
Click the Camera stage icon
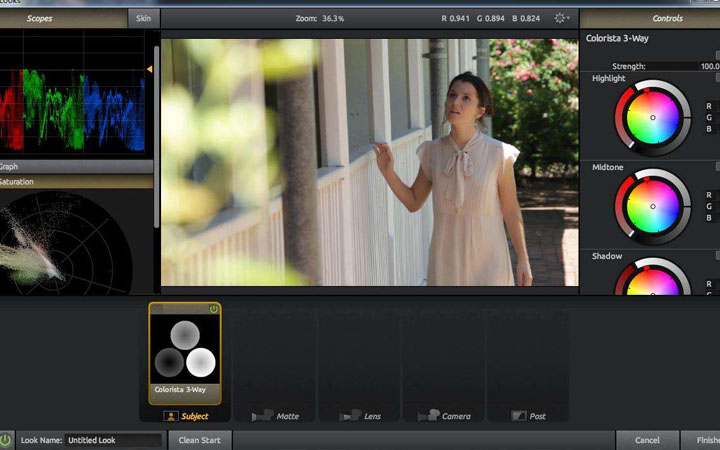[428, 415]
